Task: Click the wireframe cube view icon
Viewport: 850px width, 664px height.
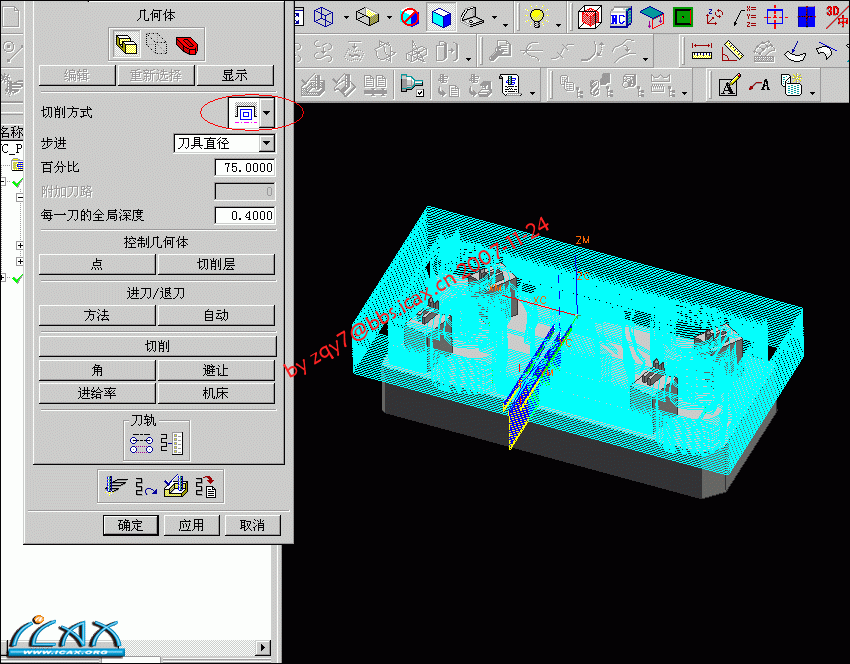Action: (324, 17)
